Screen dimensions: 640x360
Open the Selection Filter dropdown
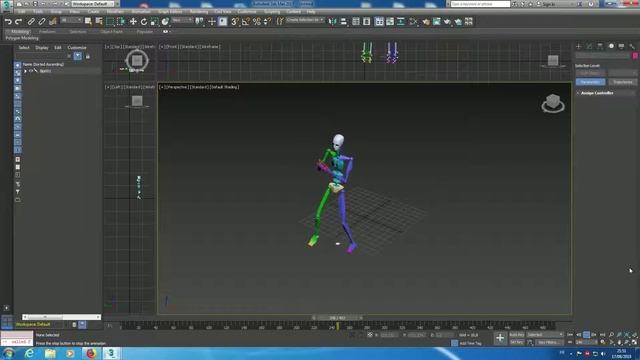point(71,20)
